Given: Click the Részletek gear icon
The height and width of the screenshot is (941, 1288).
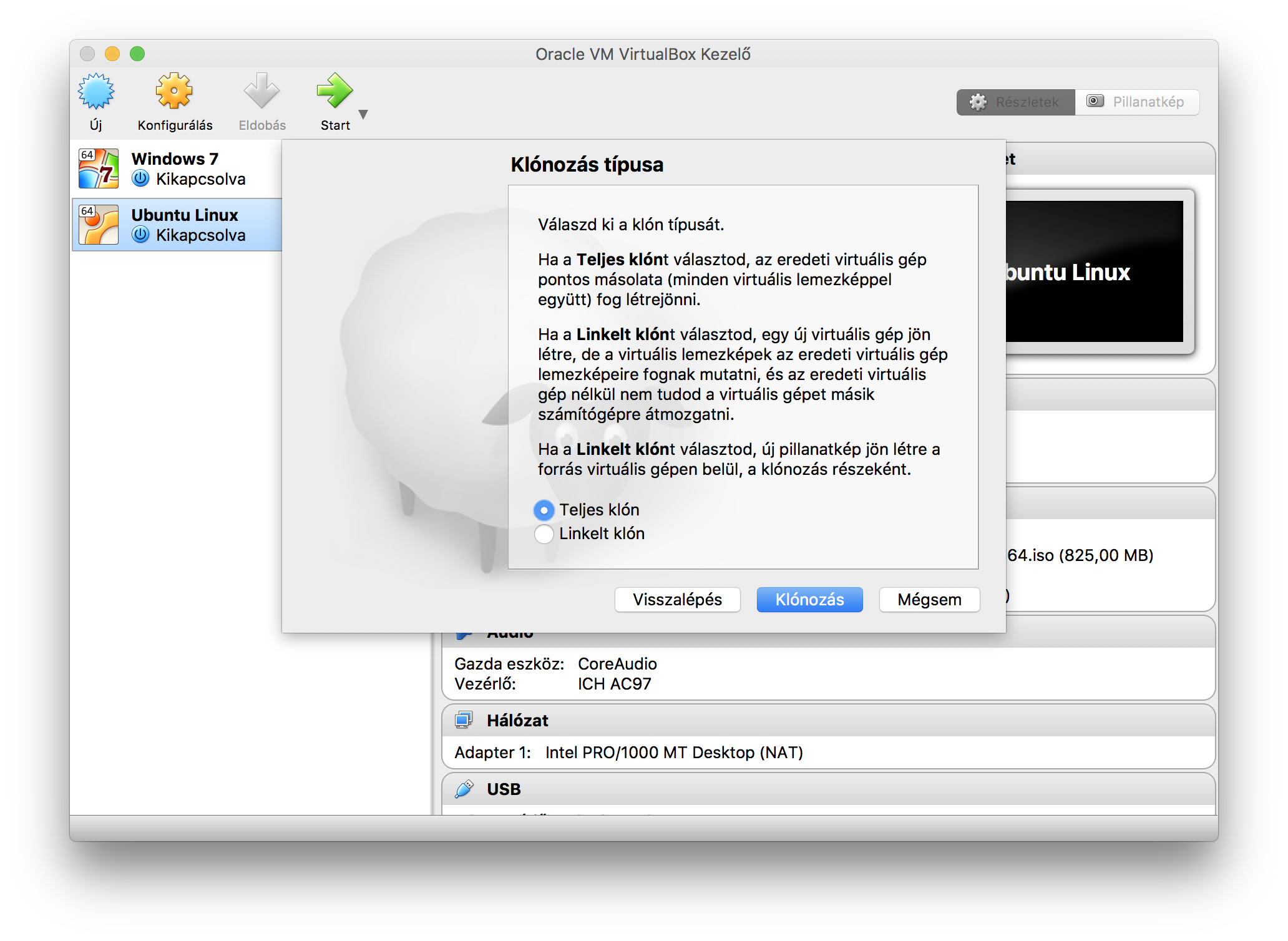Looking at the screenshot, I should click(x=978, y=102).
